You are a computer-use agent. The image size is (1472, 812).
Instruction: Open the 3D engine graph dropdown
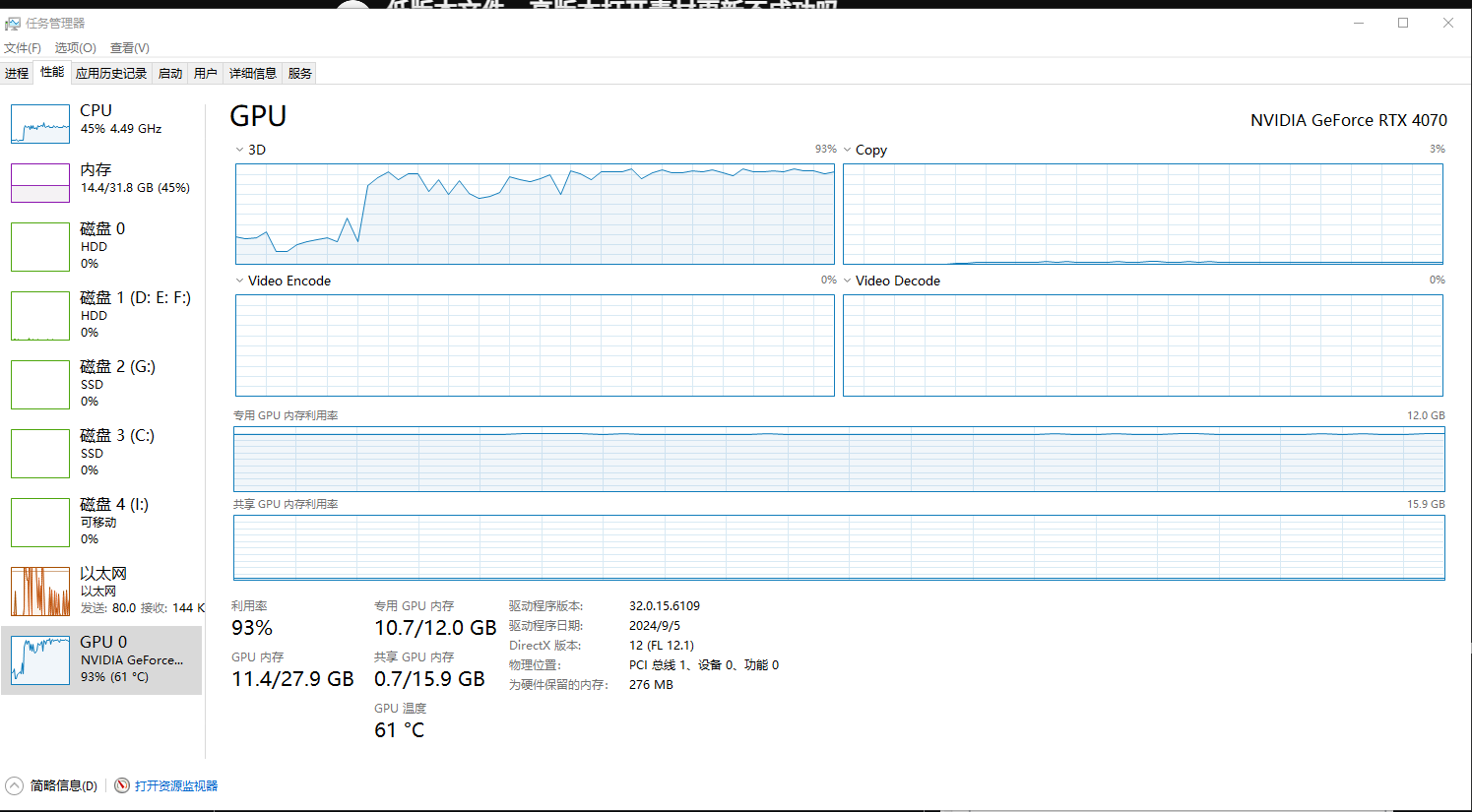[239, 150]
